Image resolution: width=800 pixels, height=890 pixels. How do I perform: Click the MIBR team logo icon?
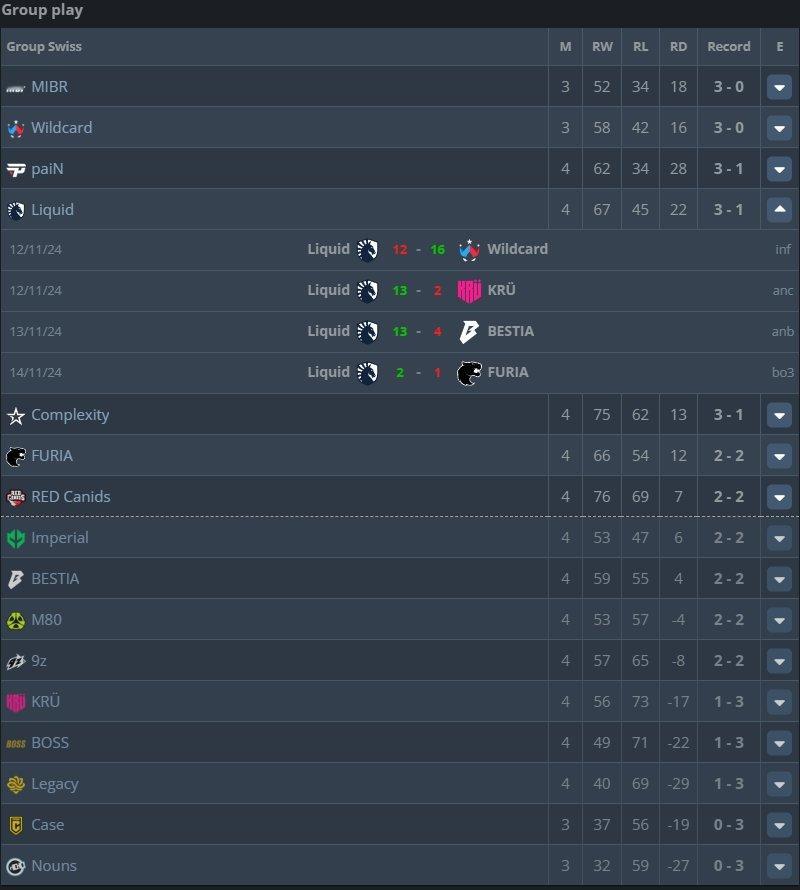[x=15, y=88]
